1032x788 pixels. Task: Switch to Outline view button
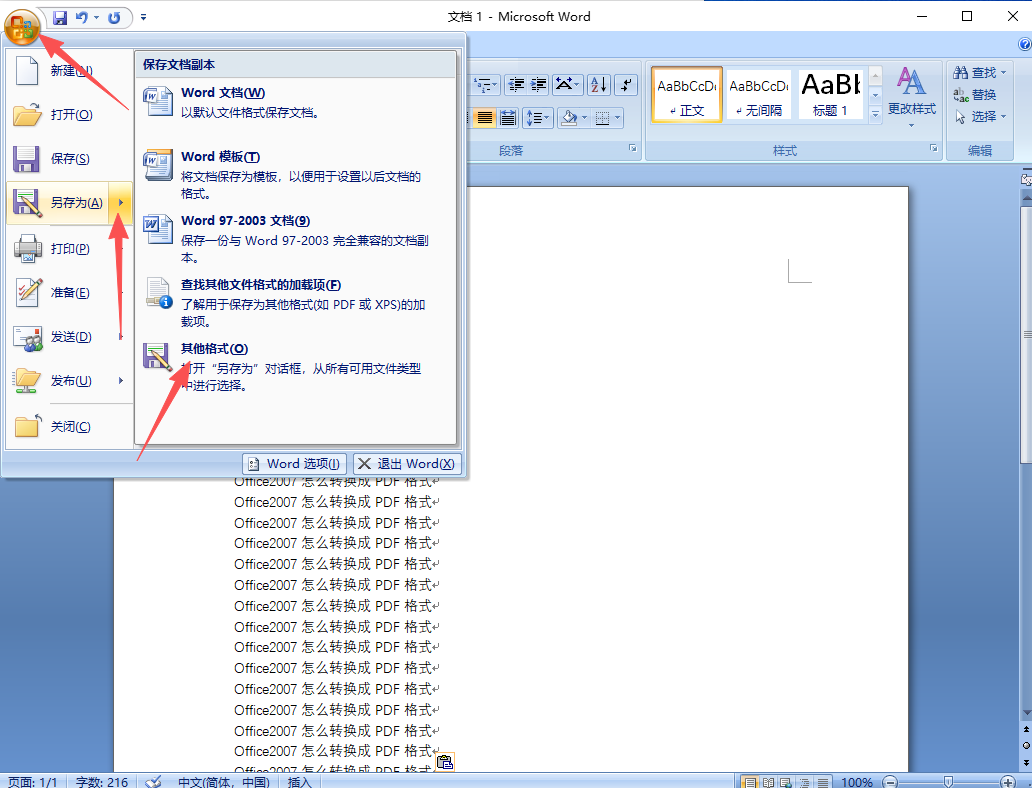coord(804,781)
